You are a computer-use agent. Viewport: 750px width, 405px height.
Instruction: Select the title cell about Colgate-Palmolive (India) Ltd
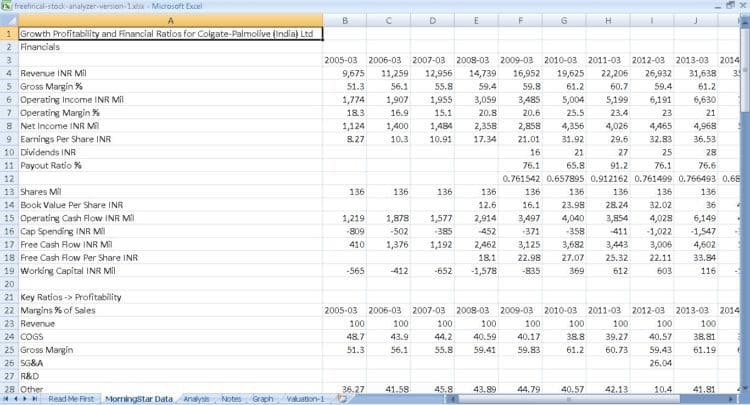click(170, 33)
